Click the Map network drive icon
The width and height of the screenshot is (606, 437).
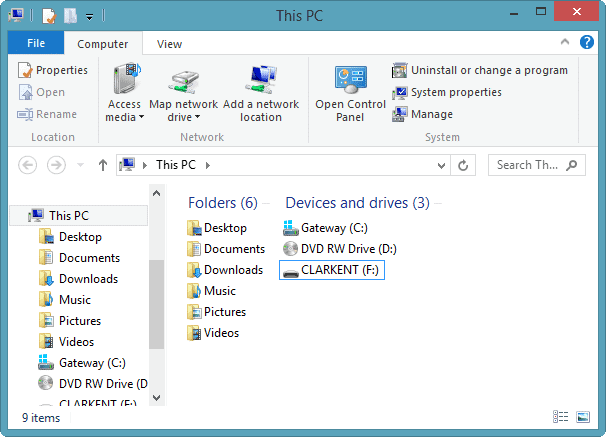(184, 82)
